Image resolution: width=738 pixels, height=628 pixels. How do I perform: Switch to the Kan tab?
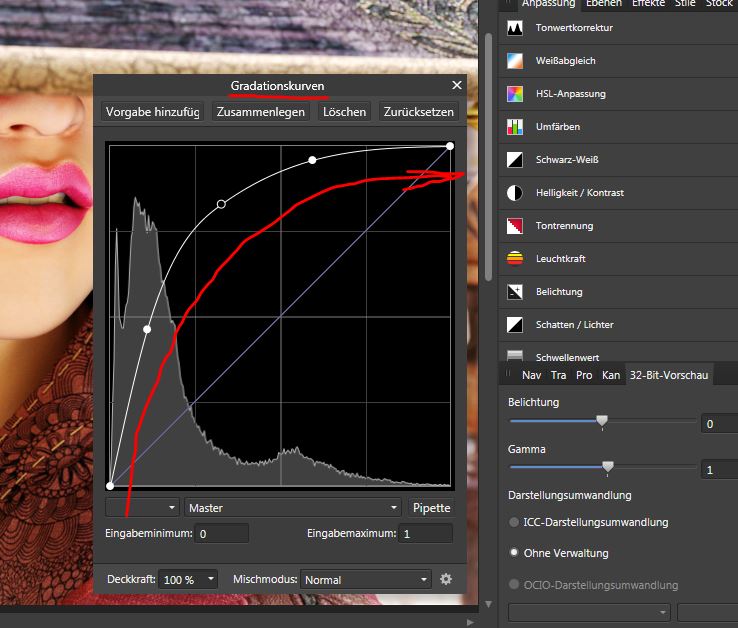(611, 375)
